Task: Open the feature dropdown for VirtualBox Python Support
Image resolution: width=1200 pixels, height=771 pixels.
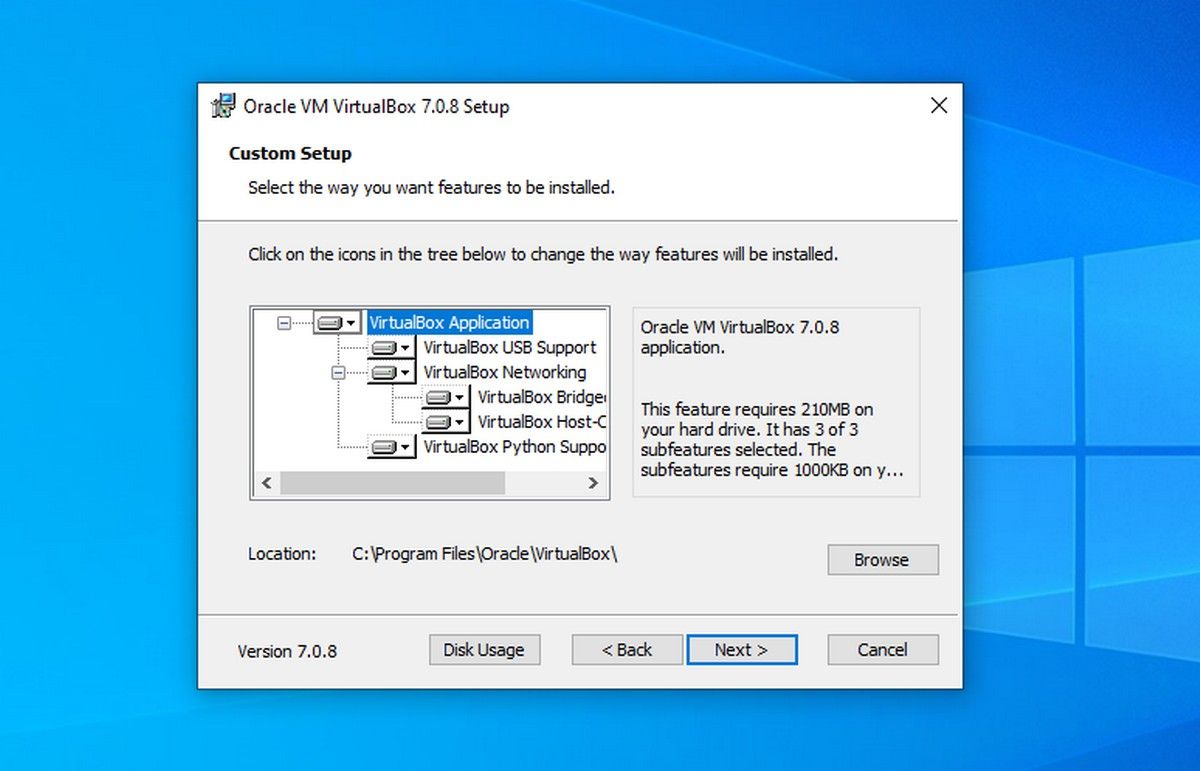Action: pyautogui.click(x=406, y=447)
